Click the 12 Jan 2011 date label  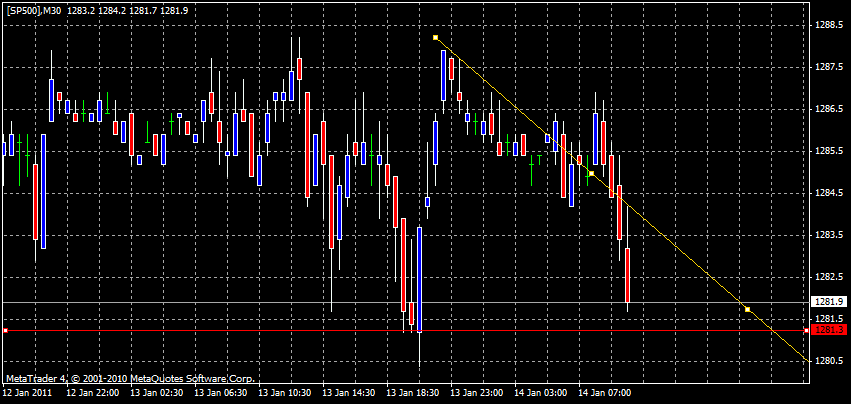click(27, 392)
